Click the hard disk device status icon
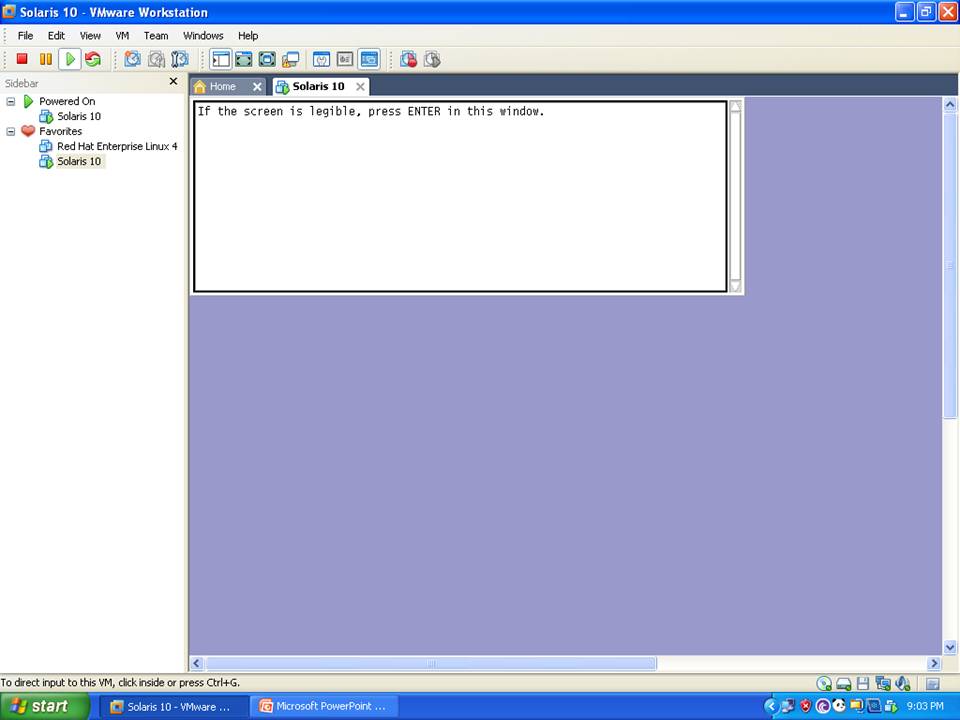Image resolution: width=960 pixels, height=720 pixels. (844, 683)
